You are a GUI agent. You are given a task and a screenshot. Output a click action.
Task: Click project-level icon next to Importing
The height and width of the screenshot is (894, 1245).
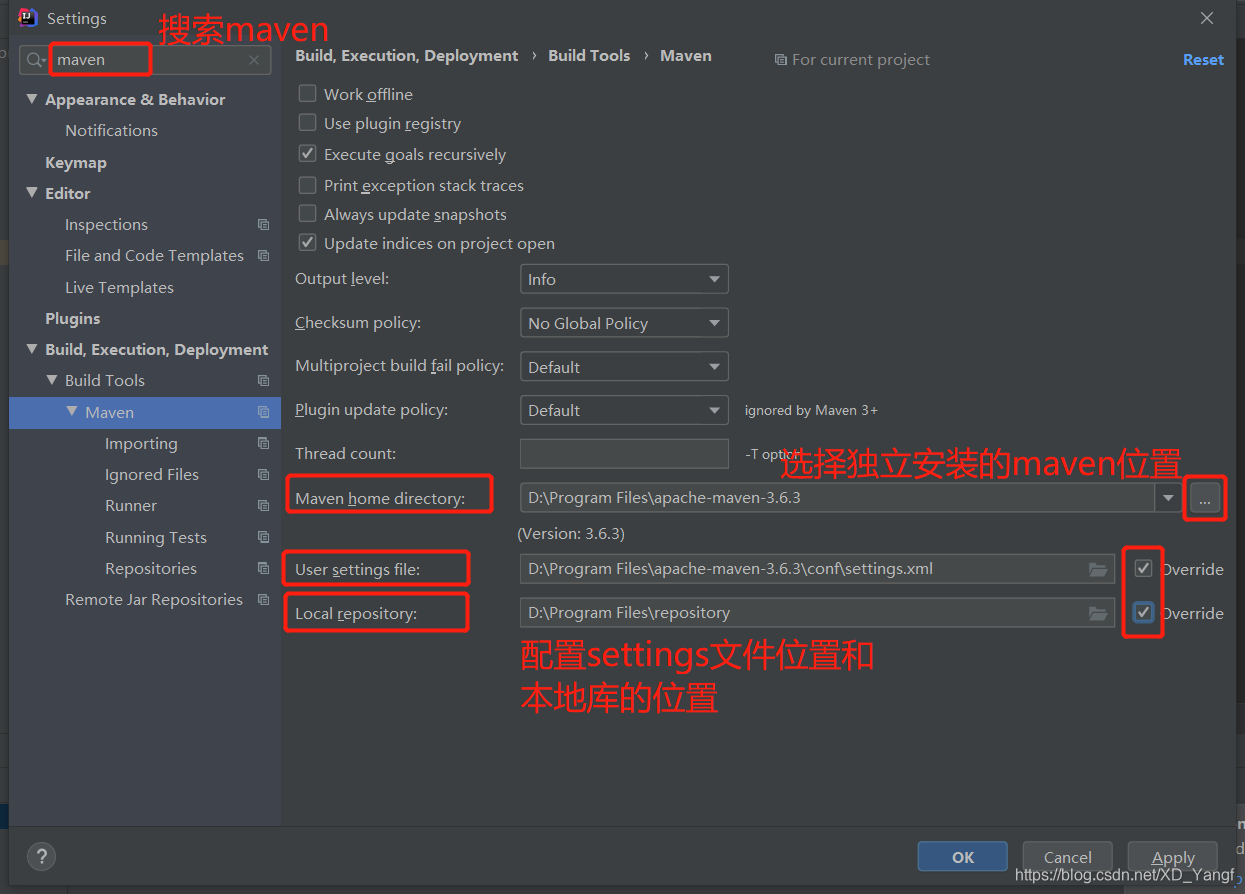pyautogui.click(x=263, y=443)
